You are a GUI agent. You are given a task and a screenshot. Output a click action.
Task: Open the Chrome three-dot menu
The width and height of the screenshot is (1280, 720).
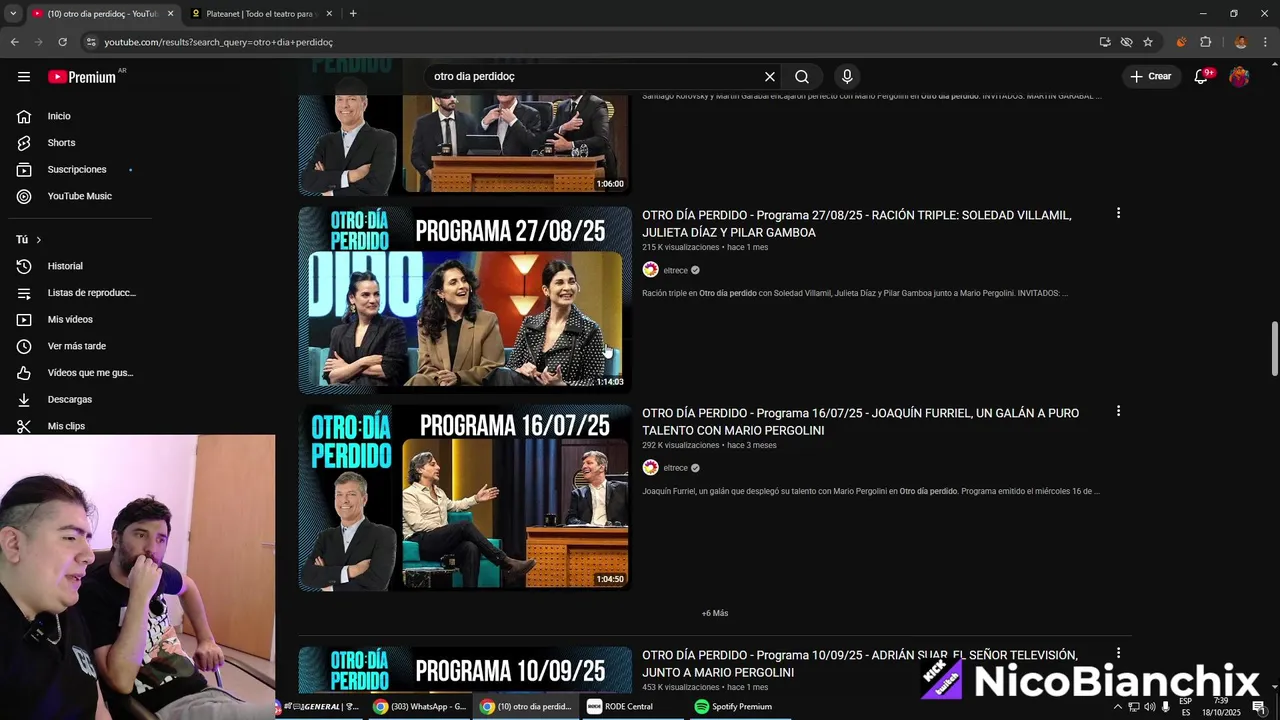click(1265, 42)
